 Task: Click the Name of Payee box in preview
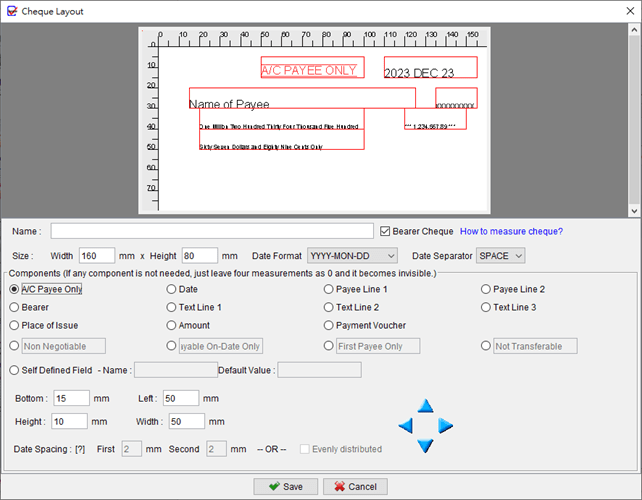click(x=302, y=98)
